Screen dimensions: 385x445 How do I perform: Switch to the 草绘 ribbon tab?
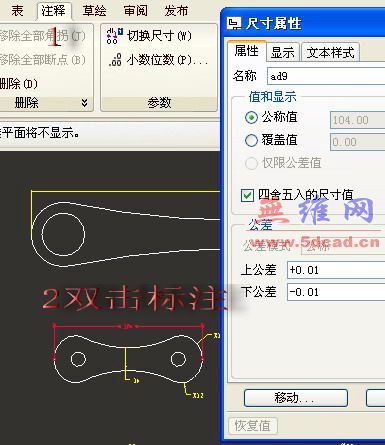(x=94, y=11)
